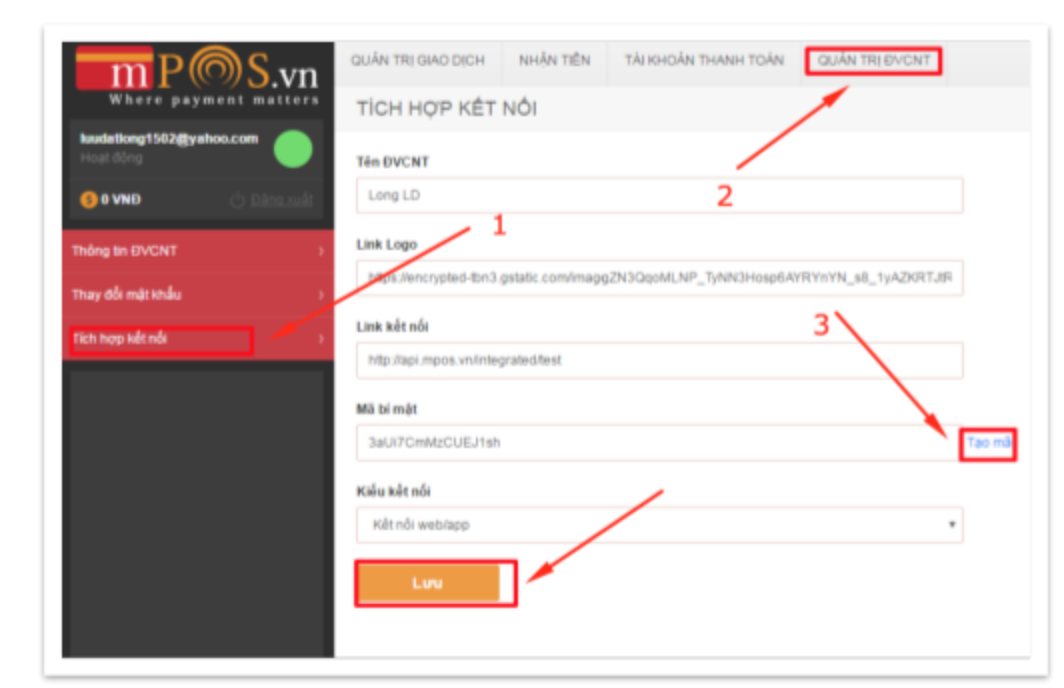Viewport: 1064px width, 688px height.
Task: Click the mPOS.vn logo
Action: click(x=197, y=75)
